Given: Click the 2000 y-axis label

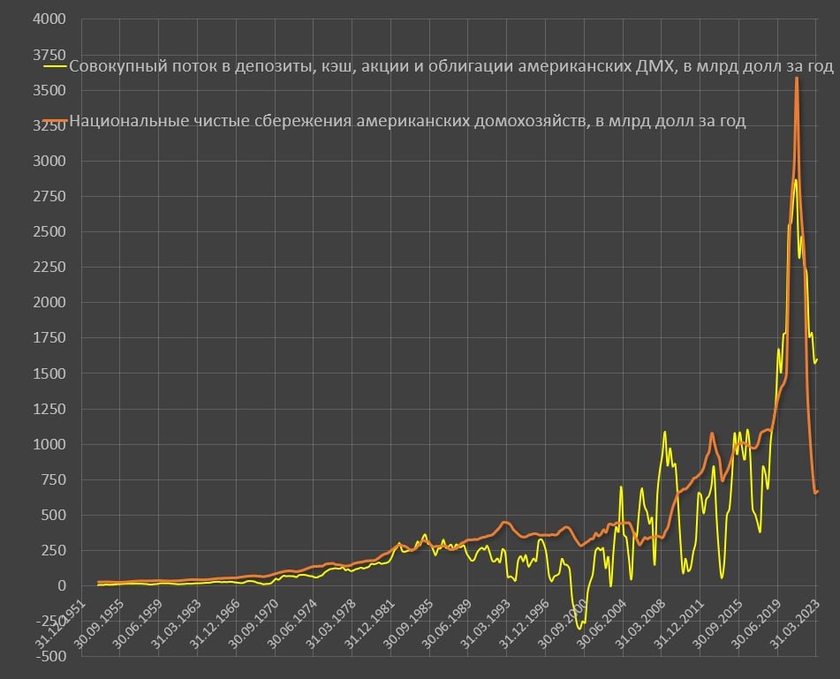Looking at the screenshot, I should pyautogui.click(x=49, y=303).
